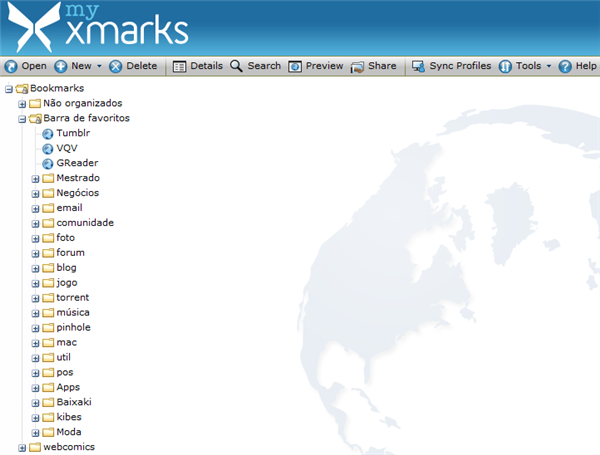Select the Não organizados folder label
Image resolution: width=600 pixels, height=455 pixels.
pyautogui.click(x=83, y=103)
